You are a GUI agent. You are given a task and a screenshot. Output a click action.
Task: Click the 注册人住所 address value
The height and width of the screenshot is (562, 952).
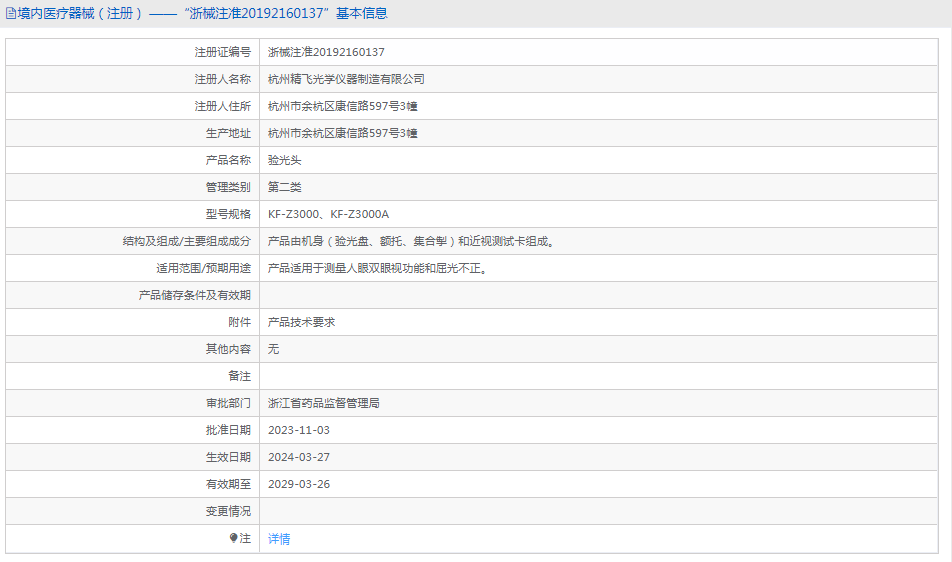point(342,106)
